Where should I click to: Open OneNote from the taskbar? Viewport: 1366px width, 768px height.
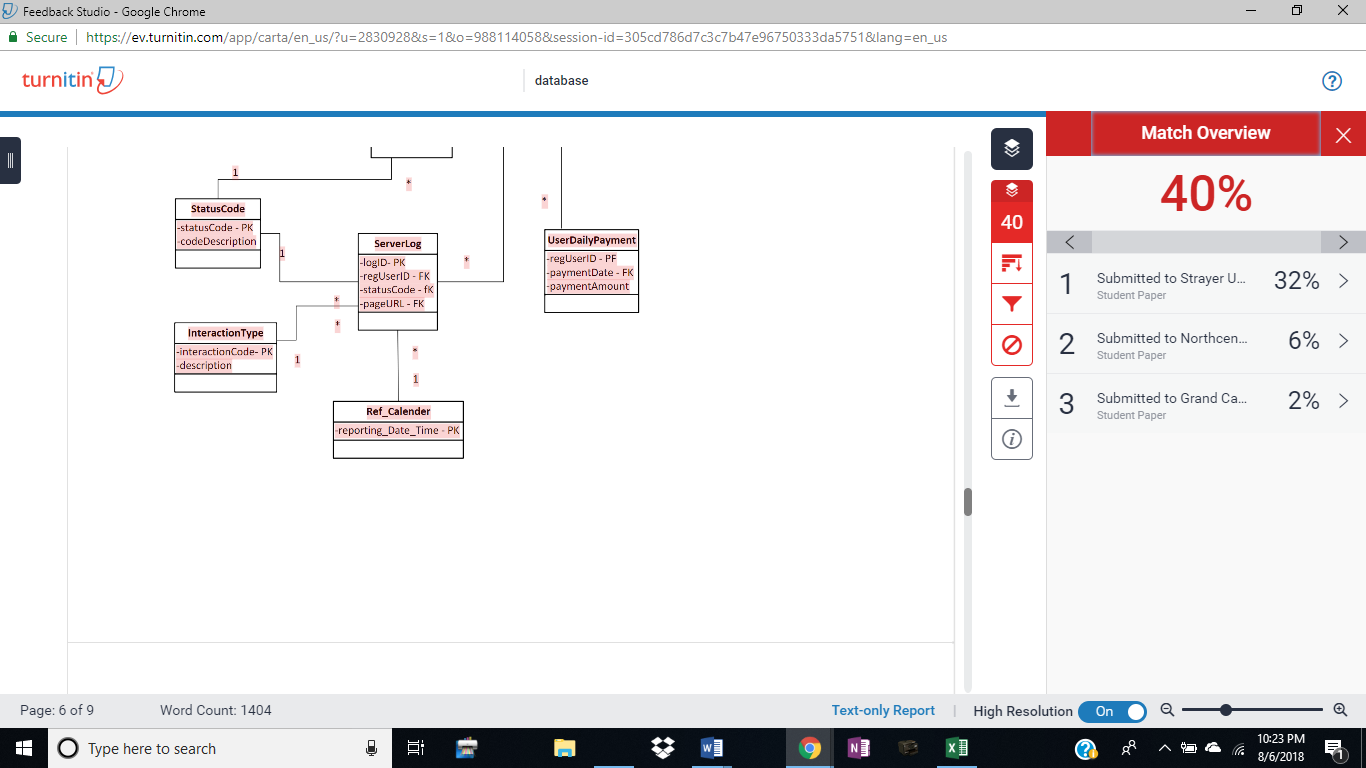pos(858,748)
